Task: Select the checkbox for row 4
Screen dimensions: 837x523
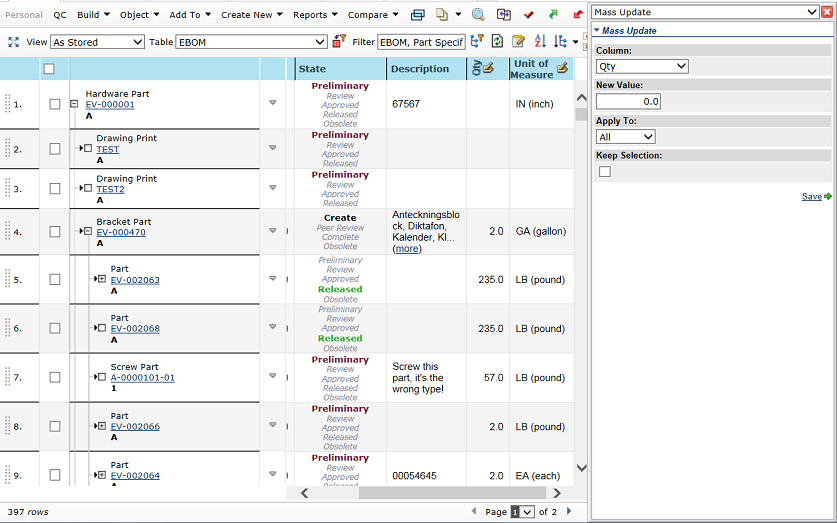Action: 55,232
